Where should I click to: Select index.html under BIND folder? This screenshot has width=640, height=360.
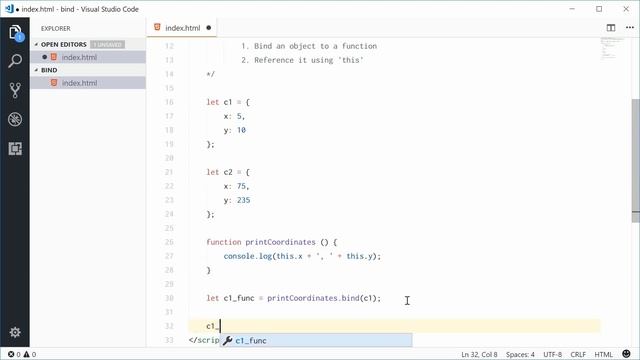click(88, 83)
